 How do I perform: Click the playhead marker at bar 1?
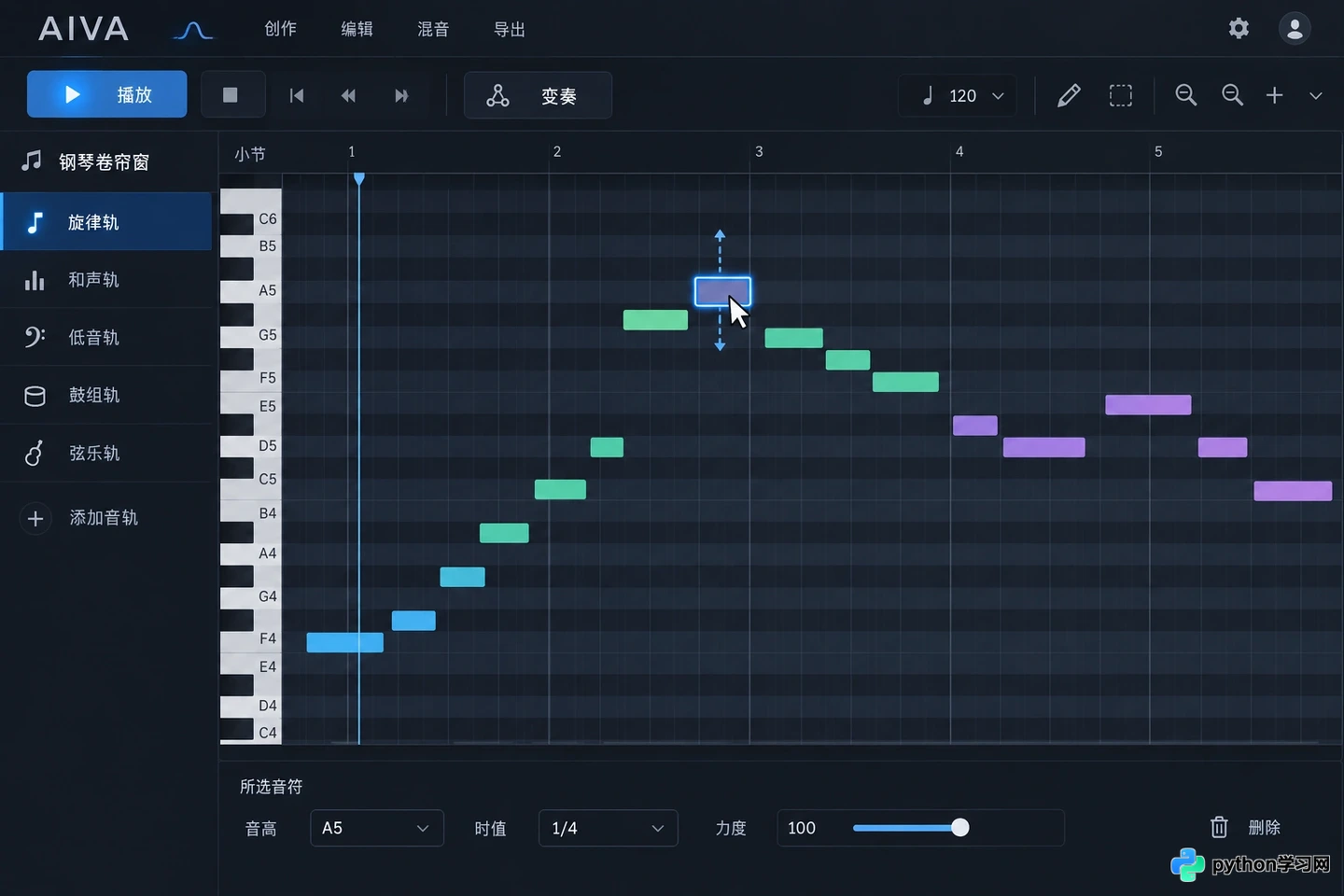pos(358,178)
